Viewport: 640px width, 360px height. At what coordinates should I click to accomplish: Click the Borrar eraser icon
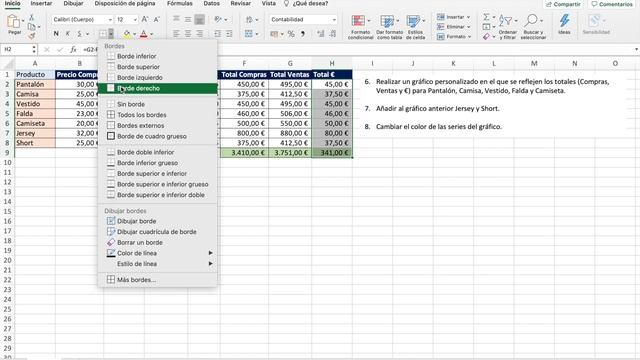pos(486,36)
